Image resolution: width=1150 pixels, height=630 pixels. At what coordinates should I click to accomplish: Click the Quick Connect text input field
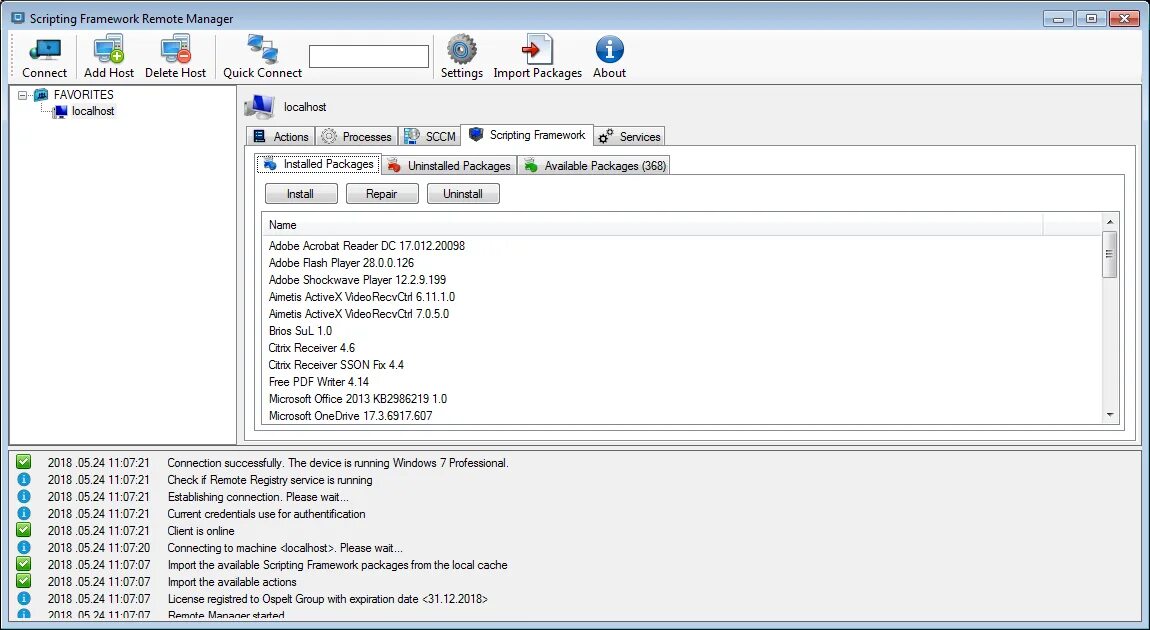[369, 56]
